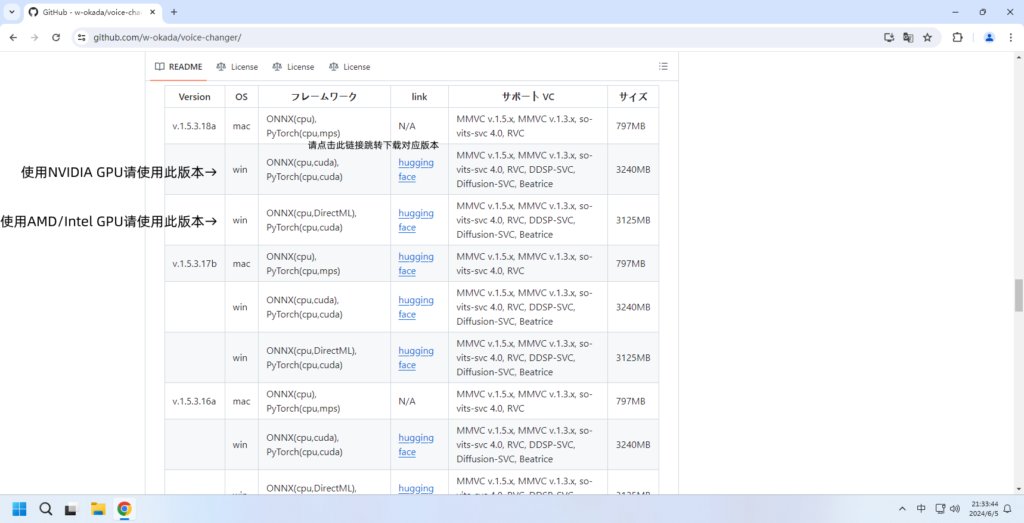Click the フレームワーク column header
This screenshot has width=1024, height=523.
click(x=324, y=97)
